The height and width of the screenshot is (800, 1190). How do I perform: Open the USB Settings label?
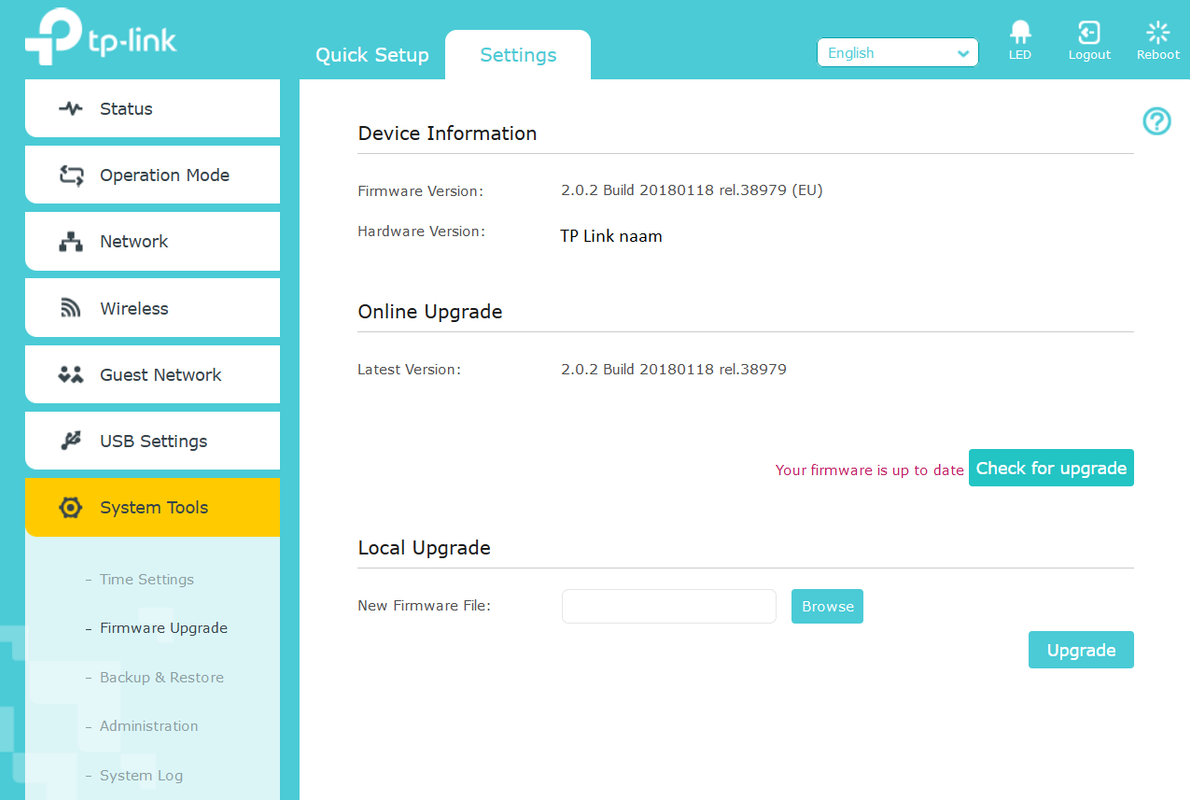153,441
